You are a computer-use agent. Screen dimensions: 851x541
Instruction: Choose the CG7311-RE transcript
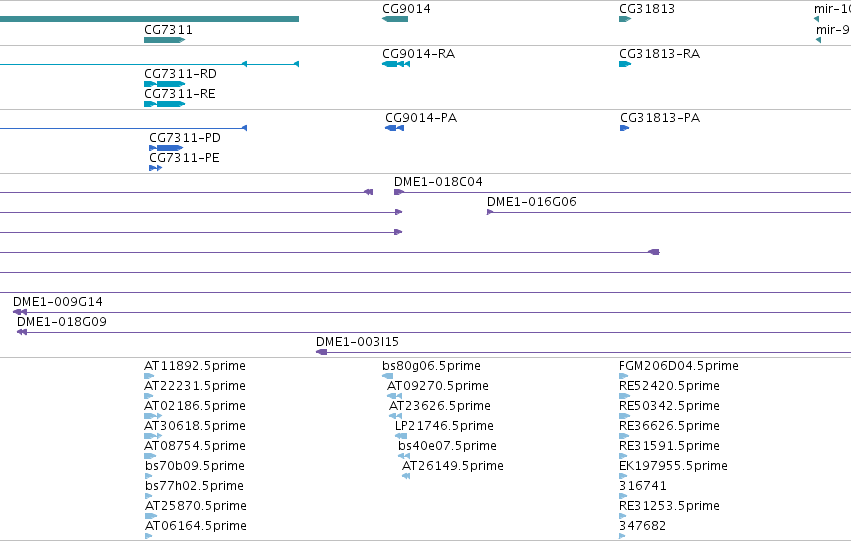(x=164, y=104)
